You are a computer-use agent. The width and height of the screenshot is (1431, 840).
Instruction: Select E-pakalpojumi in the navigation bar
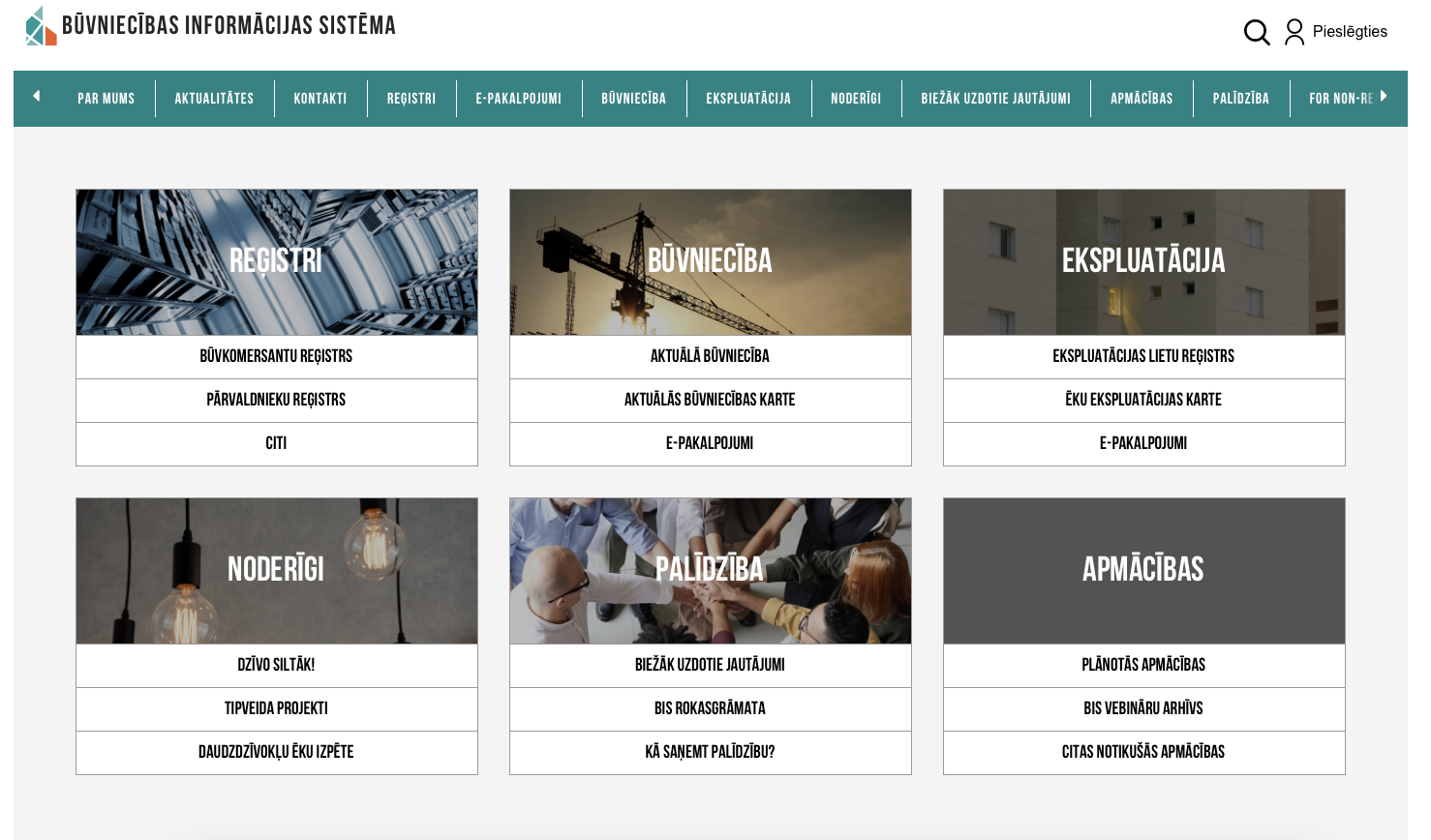coord(519,99)
